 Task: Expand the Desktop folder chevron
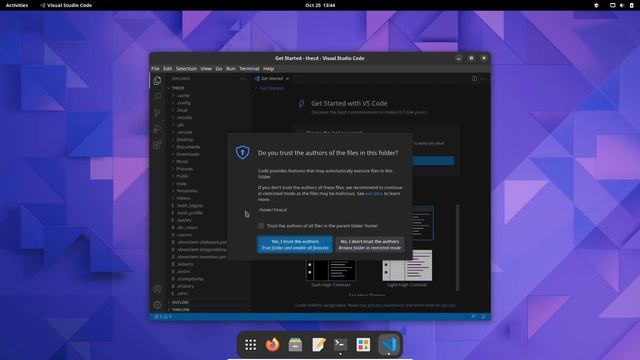(x=173, y=140)
